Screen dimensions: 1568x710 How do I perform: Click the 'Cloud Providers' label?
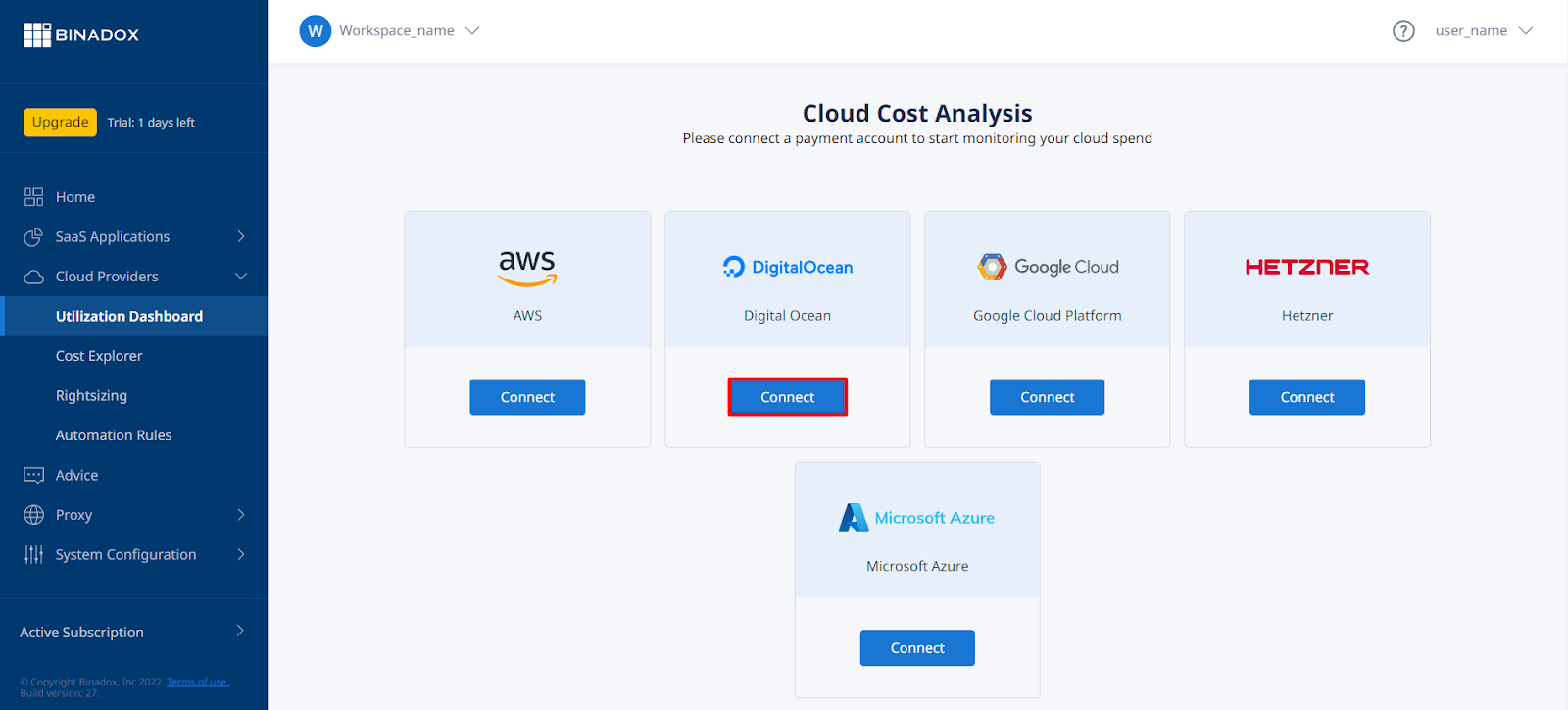tap(107, 277)
